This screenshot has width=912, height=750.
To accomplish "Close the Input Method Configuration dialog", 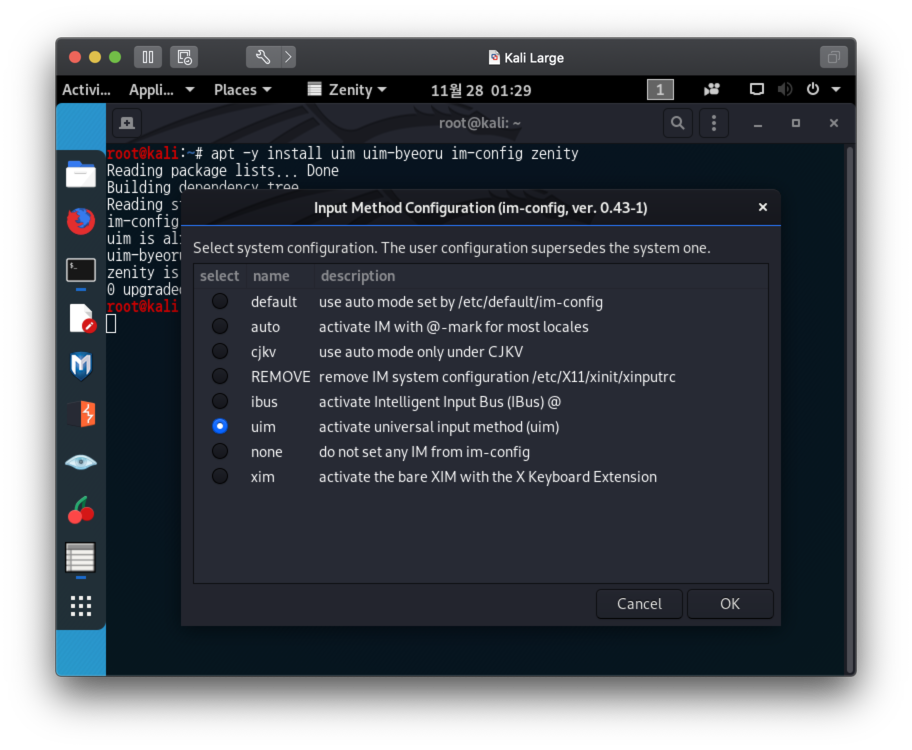I will 763,208.
